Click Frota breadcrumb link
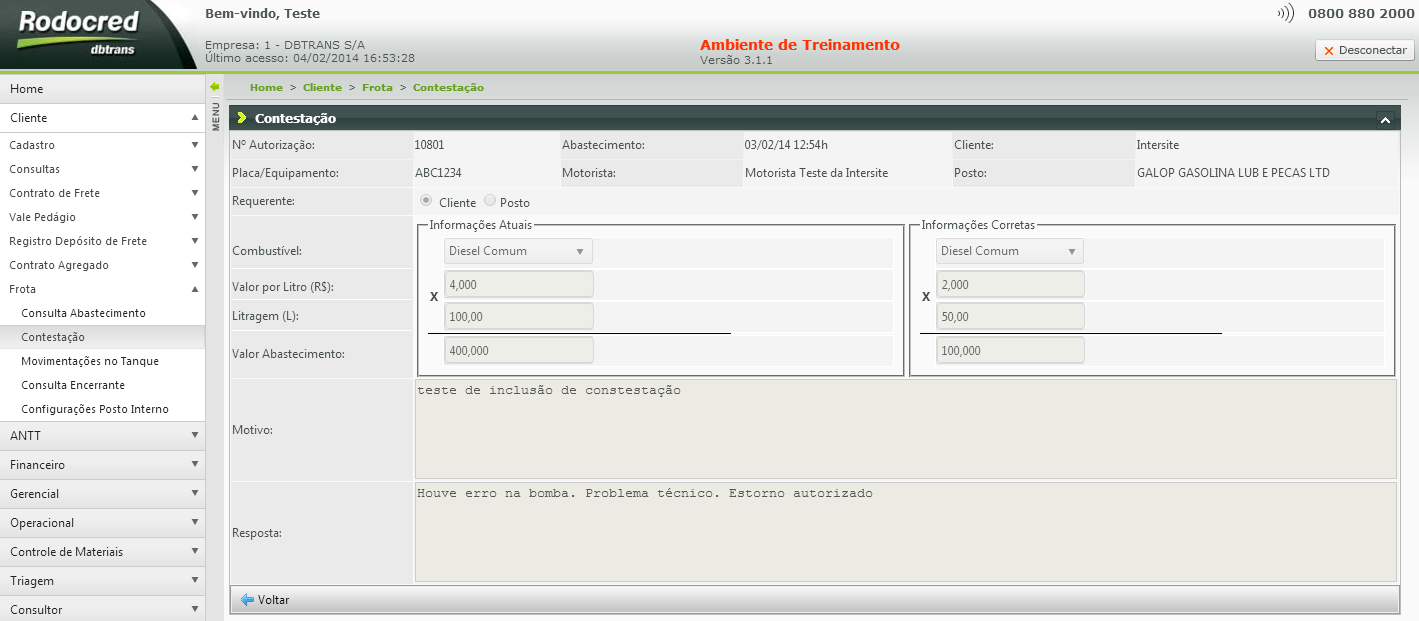This screenshot has height=621, width=1419. [377, 88]
